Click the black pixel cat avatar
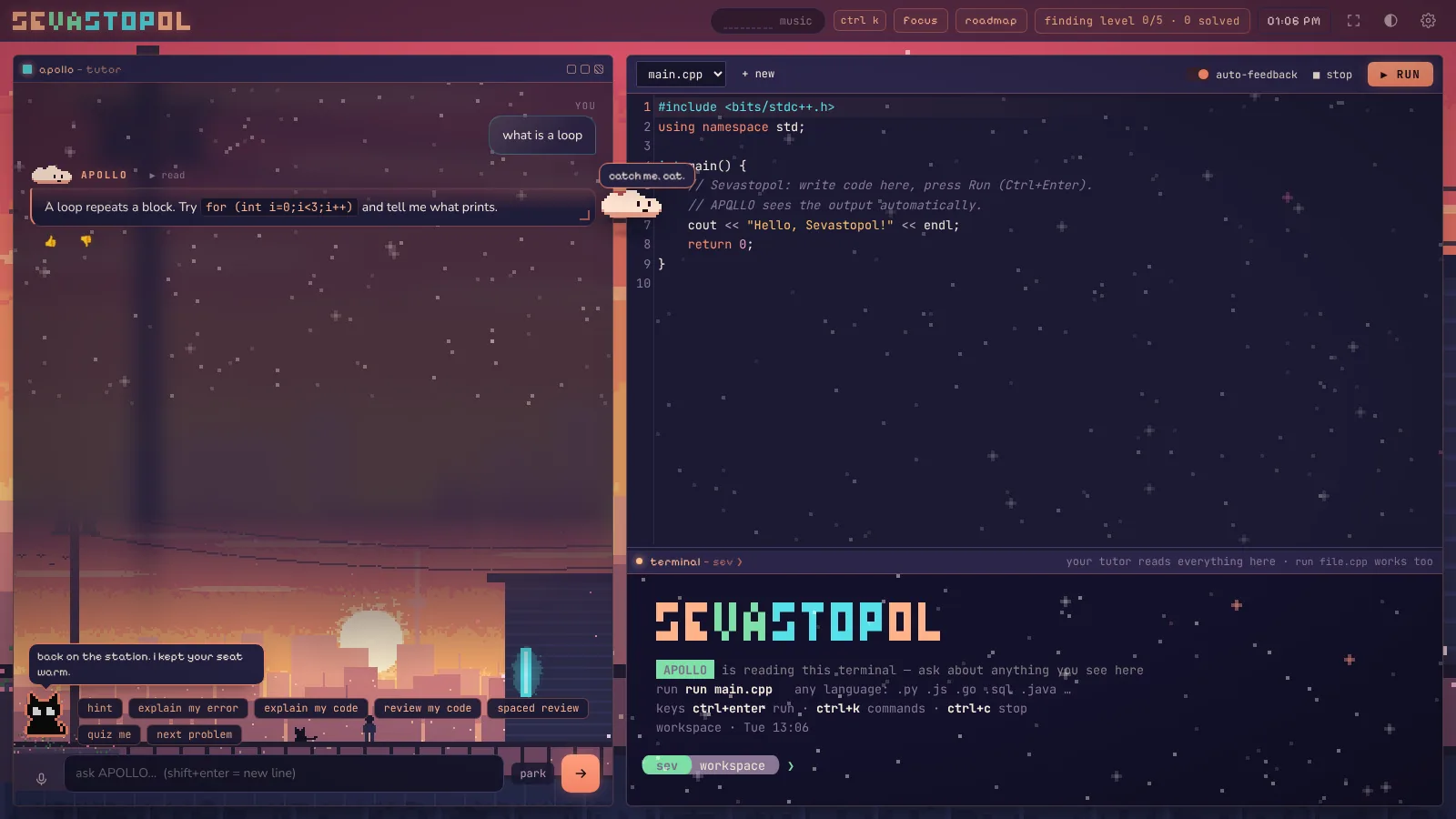This screenshot has height=819, width=1456. click(x=45, y=714)
